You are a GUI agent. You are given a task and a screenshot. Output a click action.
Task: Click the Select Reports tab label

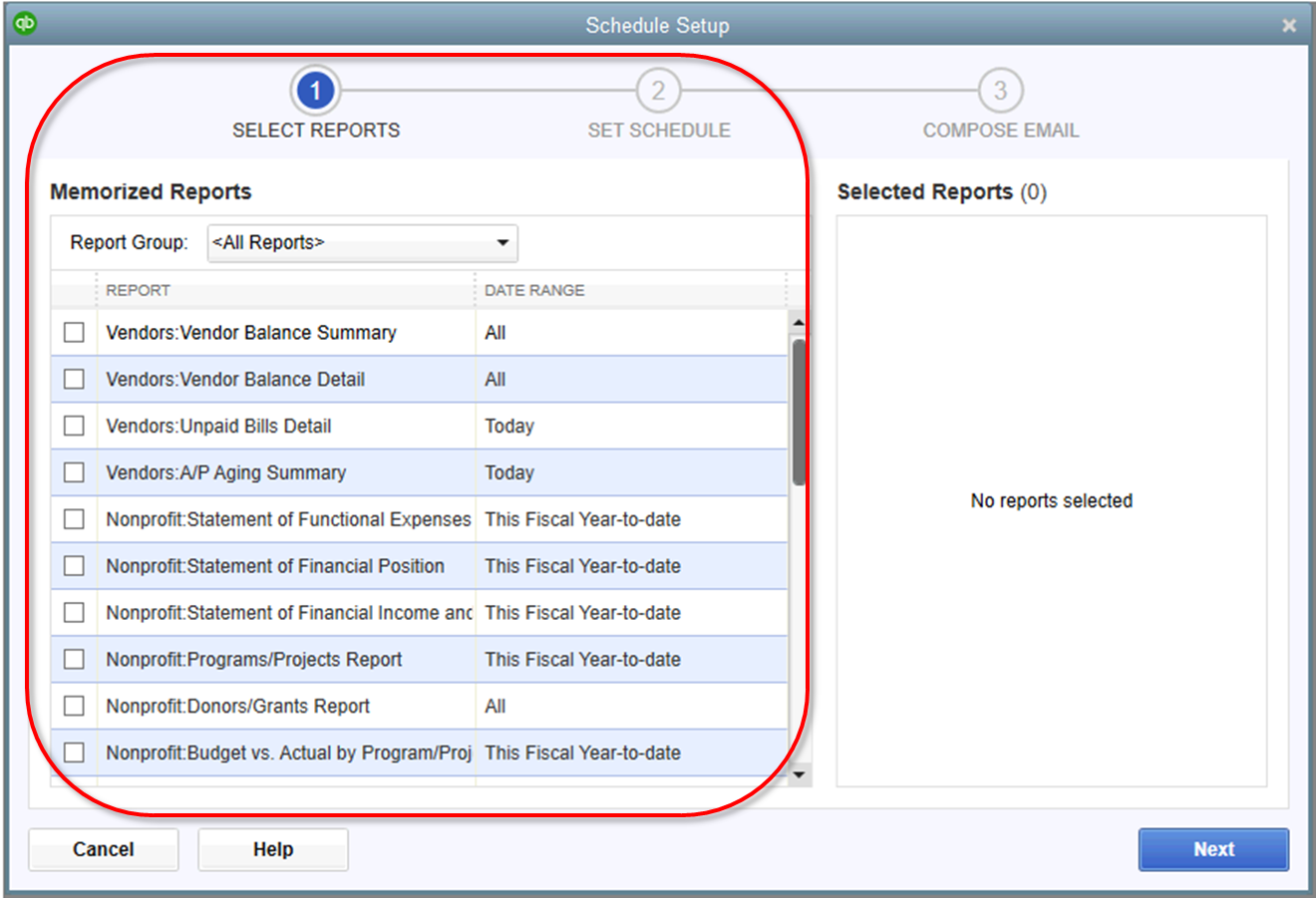pos(315,130)
